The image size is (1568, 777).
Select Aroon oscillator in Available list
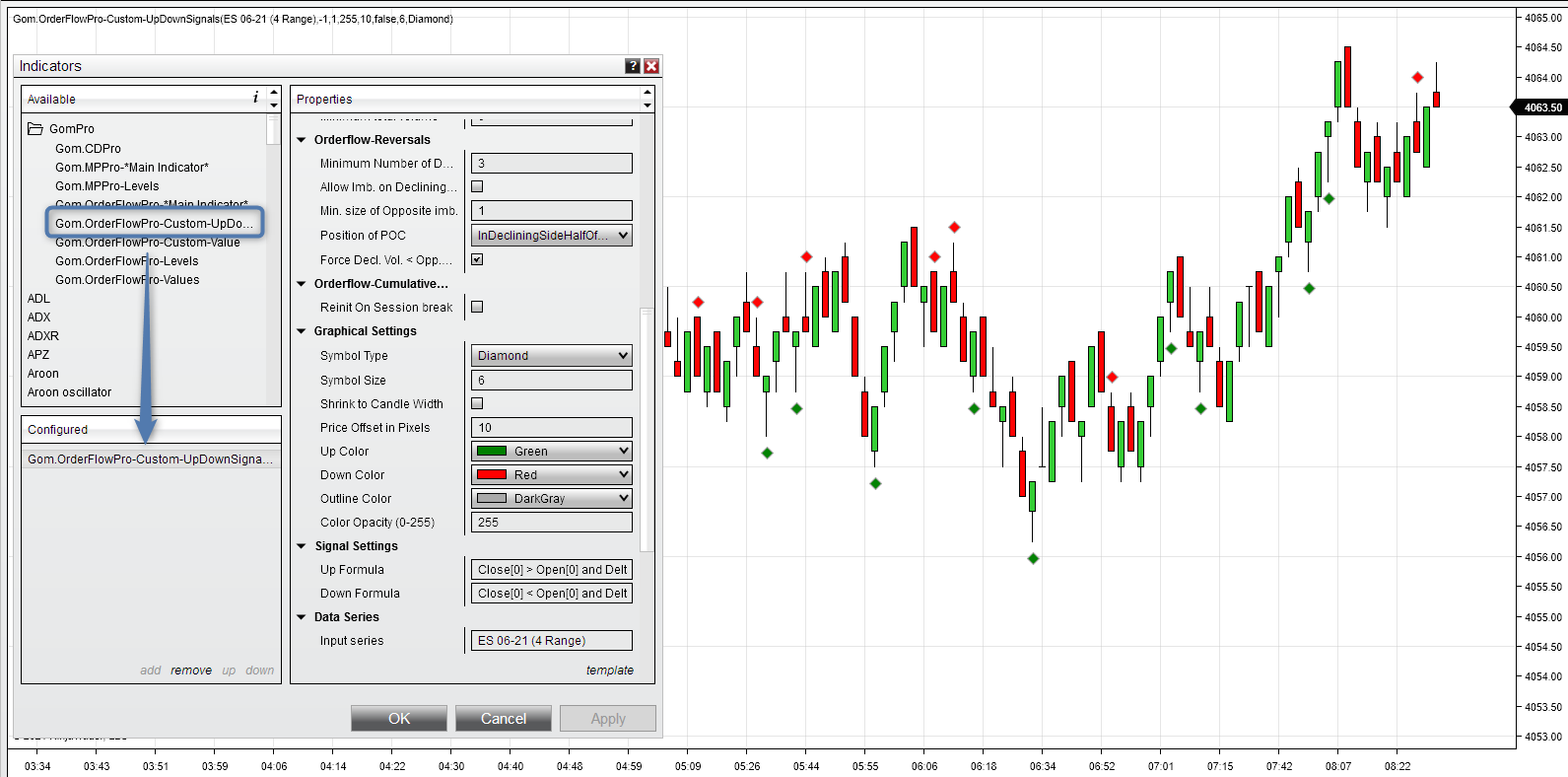[70, 392]
